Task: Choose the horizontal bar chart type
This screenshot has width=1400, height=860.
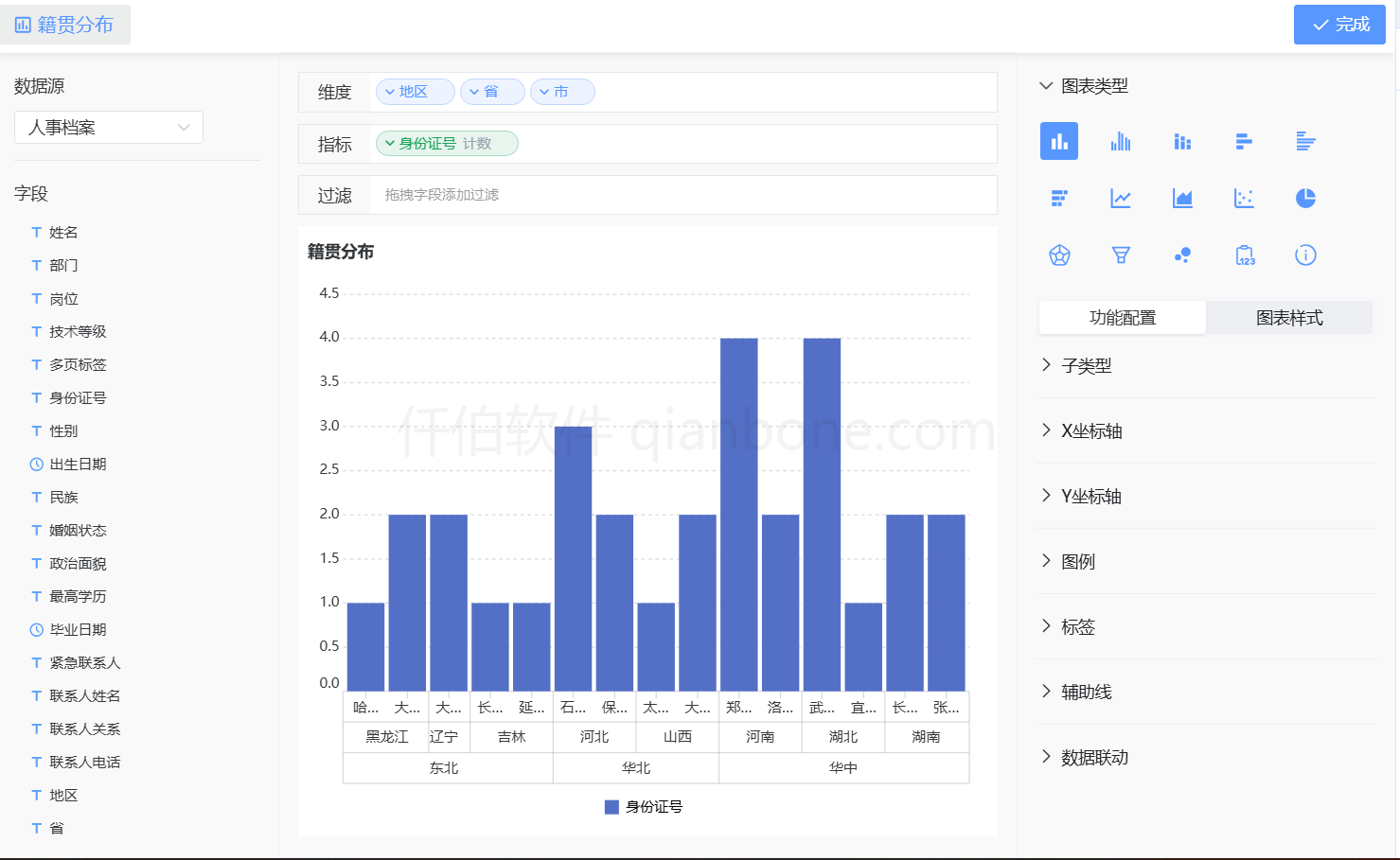Action: (x=1244, y=140)
